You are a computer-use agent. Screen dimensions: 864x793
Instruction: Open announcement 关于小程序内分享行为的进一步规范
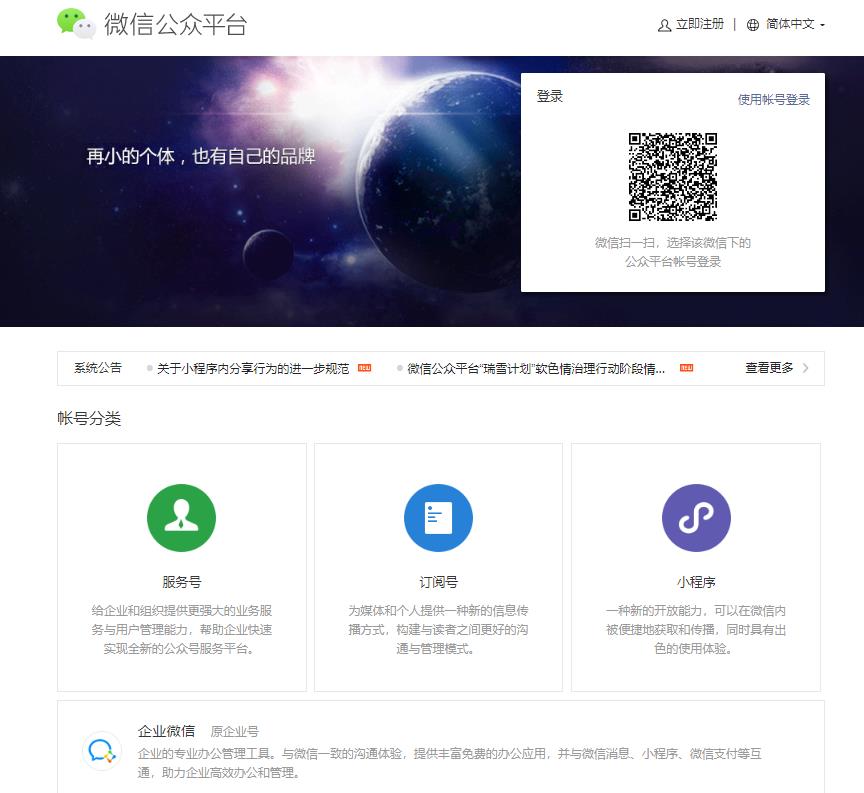(x=253, y=369)
